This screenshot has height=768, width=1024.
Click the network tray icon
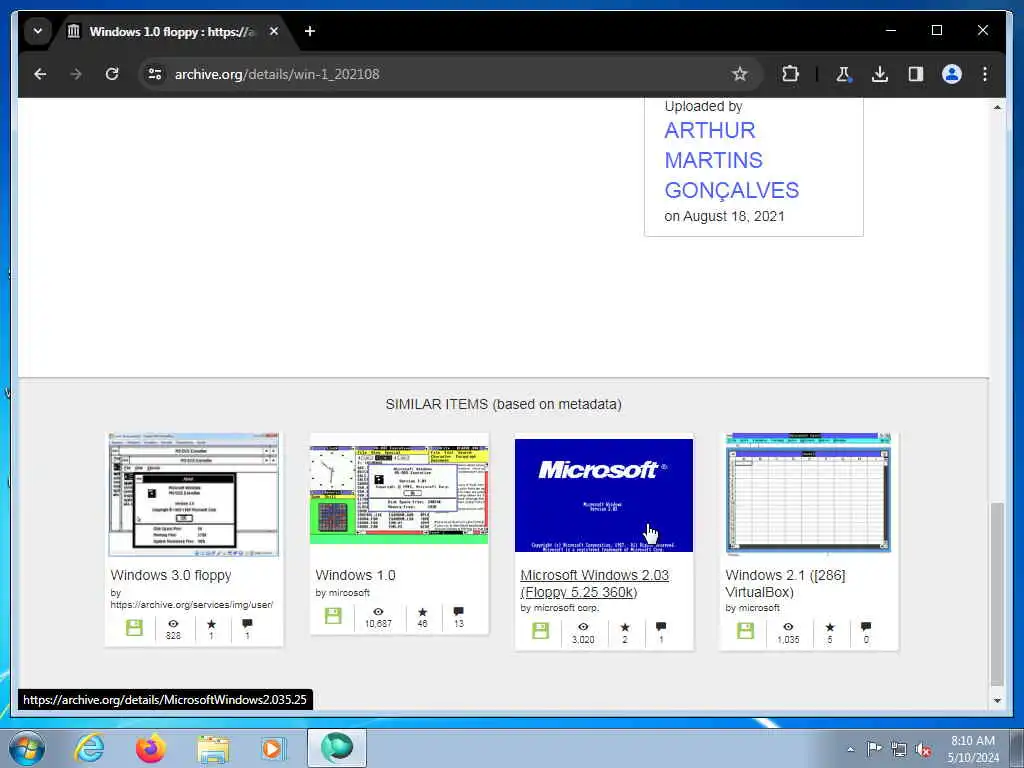(x=899, y=750)
